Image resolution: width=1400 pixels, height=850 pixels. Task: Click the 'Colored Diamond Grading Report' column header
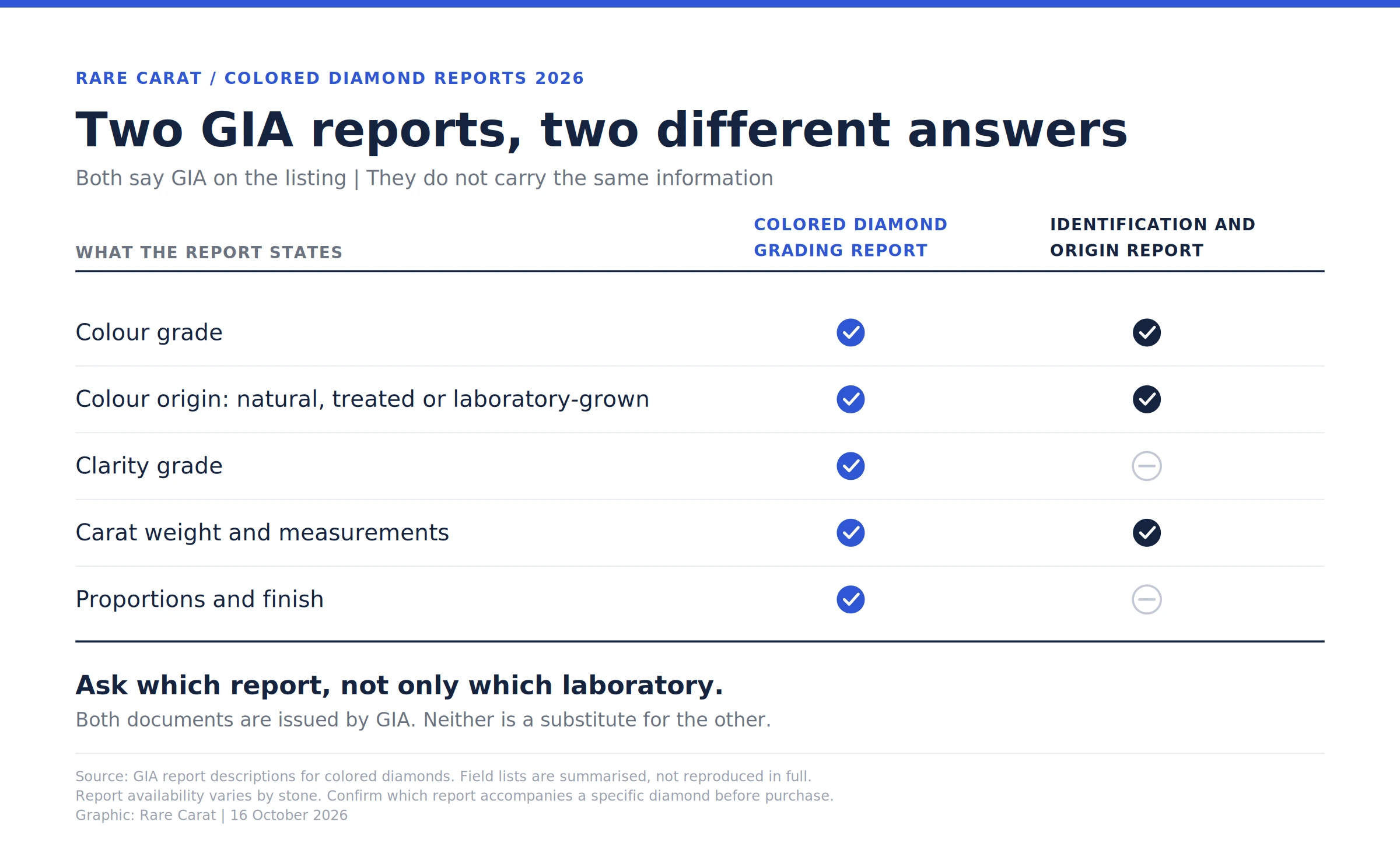click(850, 237)
